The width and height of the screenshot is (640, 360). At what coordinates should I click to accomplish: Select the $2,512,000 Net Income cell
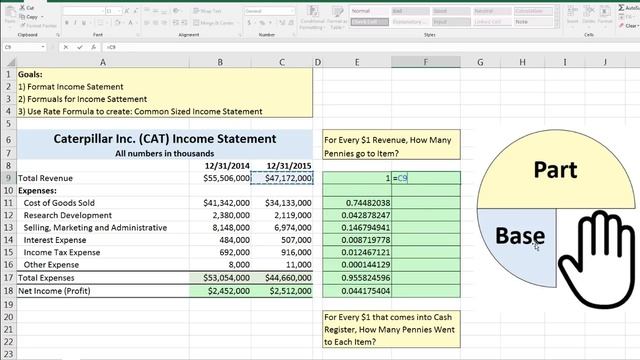(282, 291)
